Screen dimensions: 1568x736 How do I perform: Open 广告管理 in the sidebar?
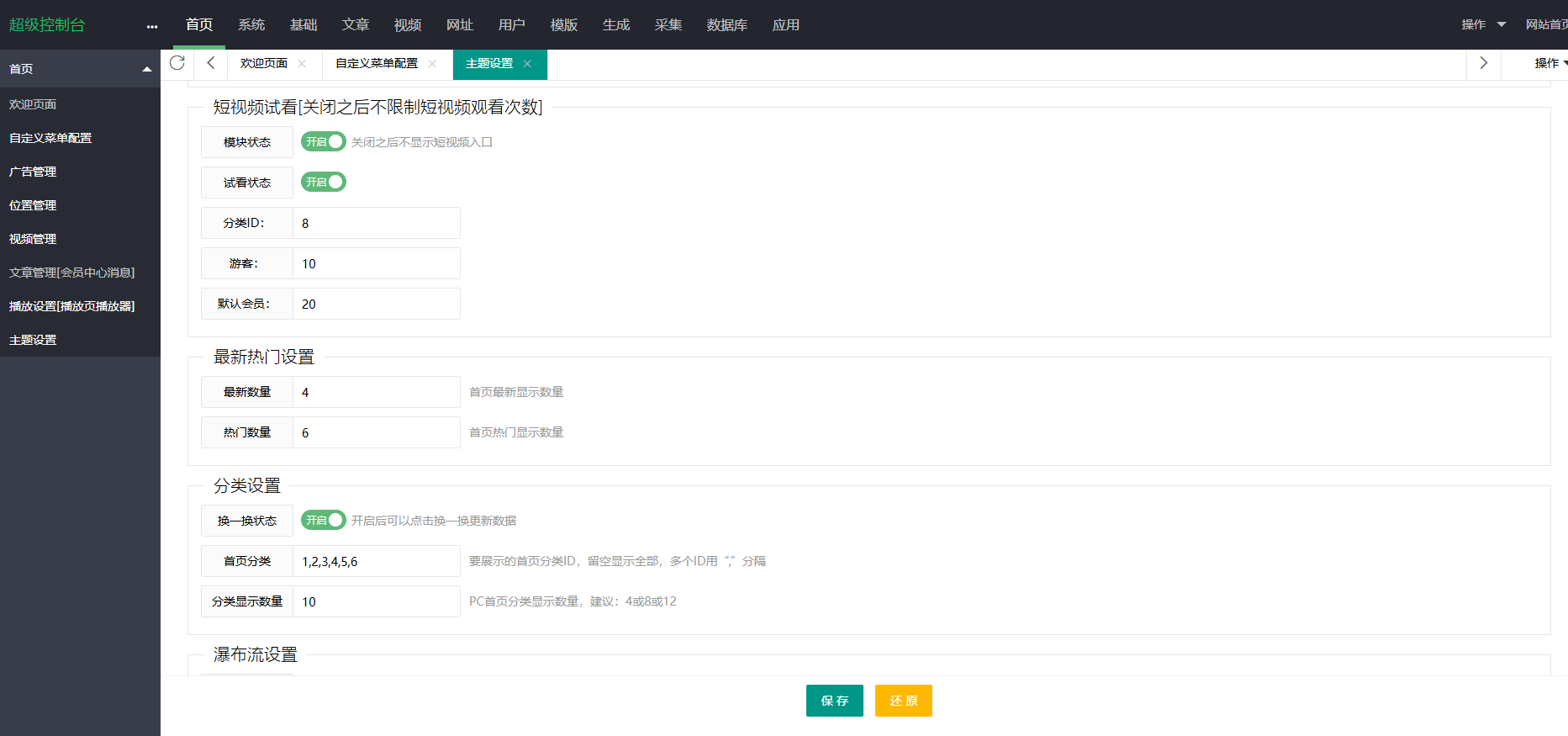[x=33, y=172]
